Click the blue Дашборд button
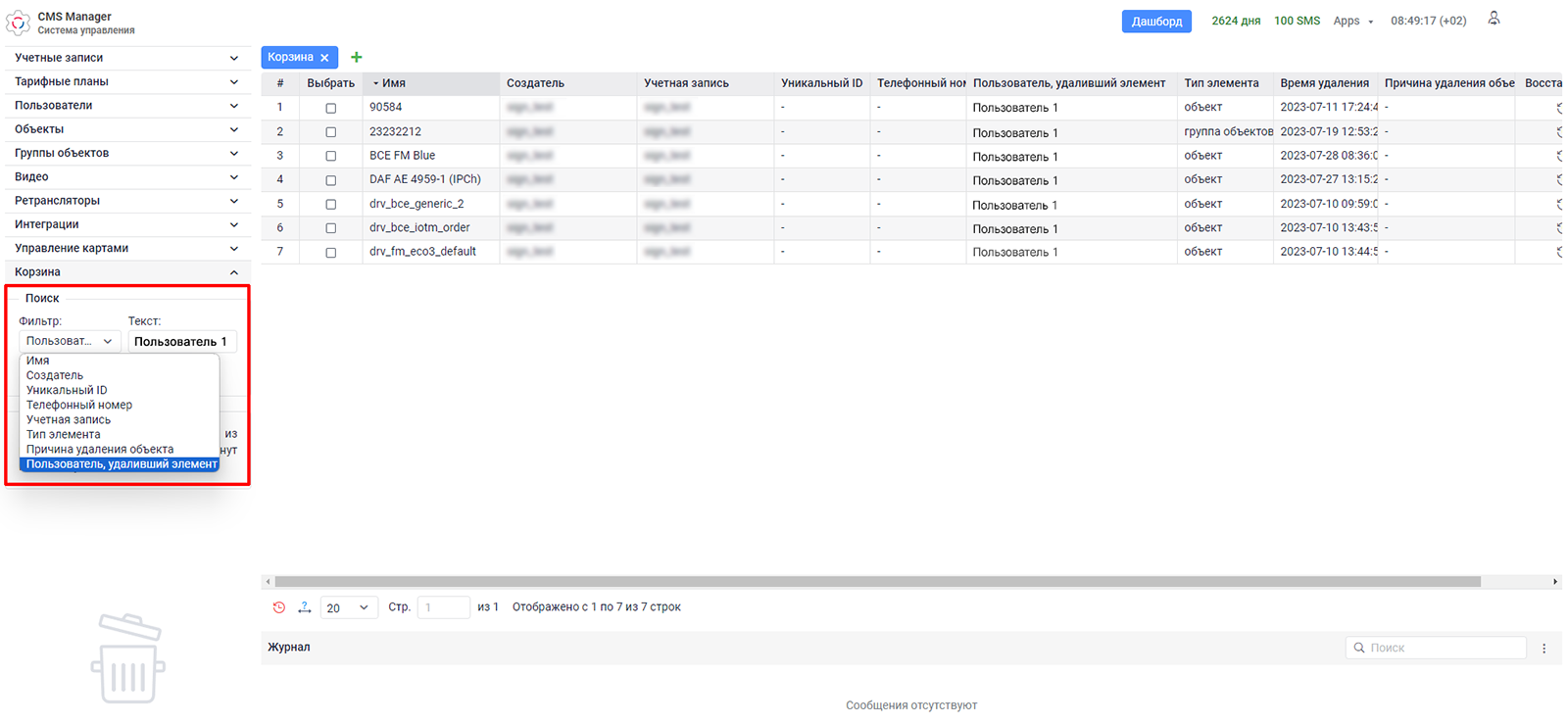The width and height of the screenshot is (1568, 724). pyautogui.click(x=1155, y=22)
